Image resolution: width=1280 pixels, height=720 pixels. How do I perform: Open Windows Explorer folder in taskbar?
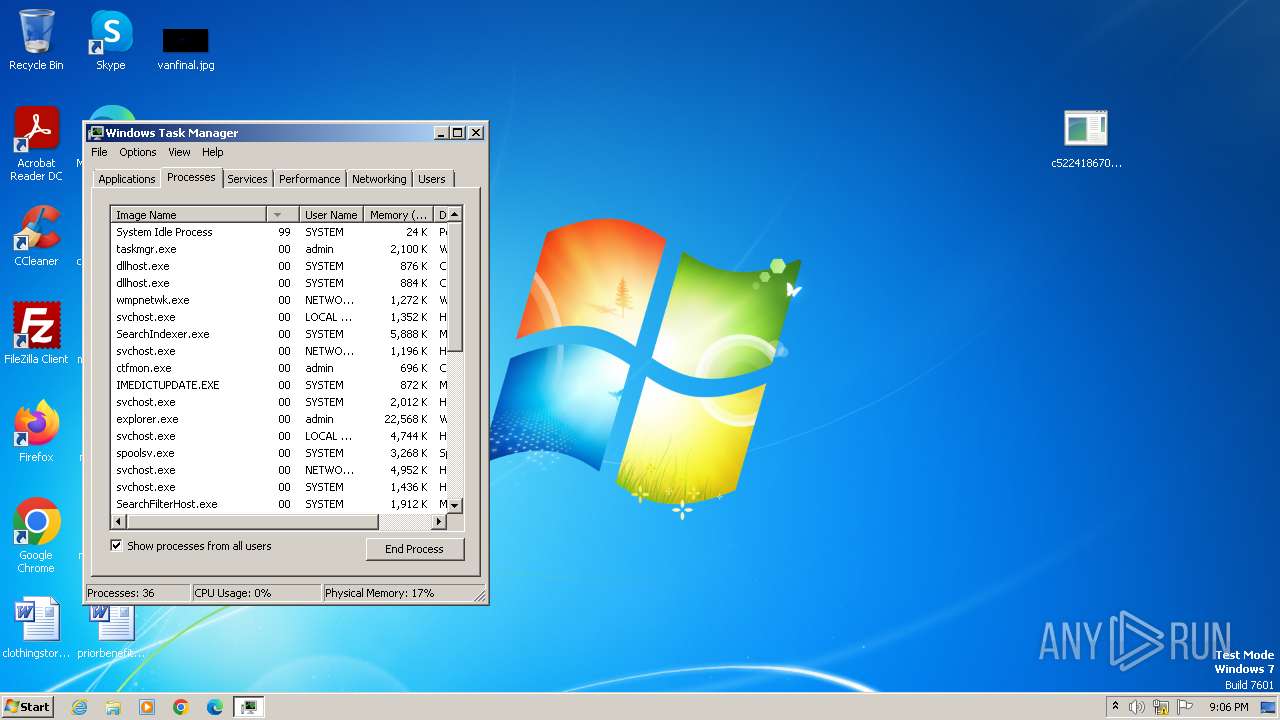(x=113, y=707)
